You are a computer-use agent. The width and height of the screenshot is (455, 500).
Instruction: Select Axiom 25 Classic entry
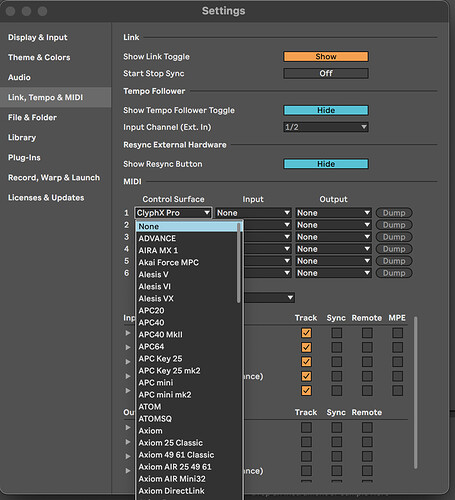(x=187, y=443)
